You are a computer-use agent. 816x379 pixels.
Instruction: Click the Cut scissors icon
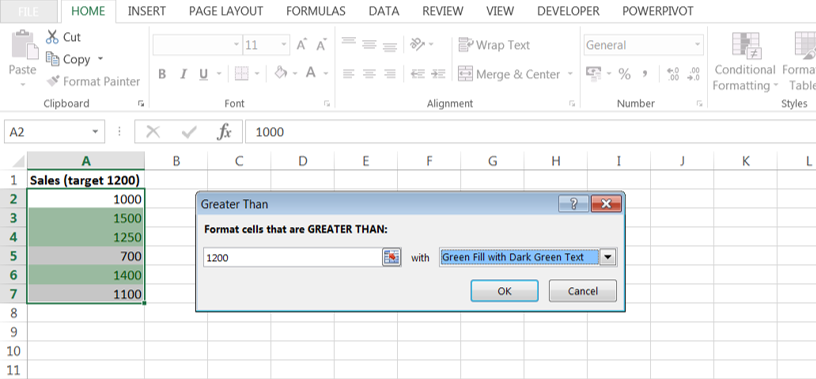(52, 37)
